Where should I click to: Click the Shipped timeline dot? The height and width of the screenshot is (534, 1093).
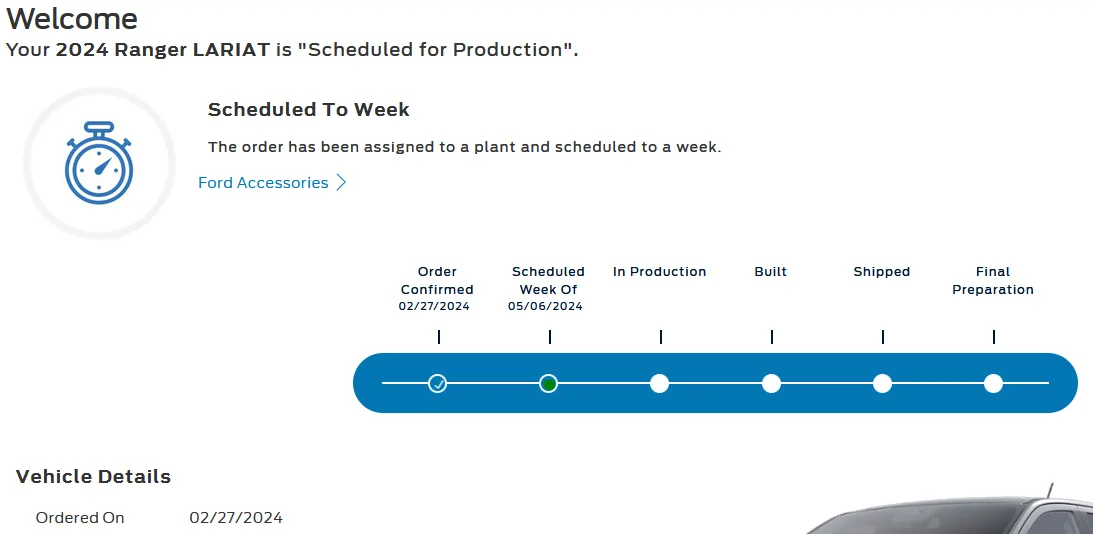(882, 383)
